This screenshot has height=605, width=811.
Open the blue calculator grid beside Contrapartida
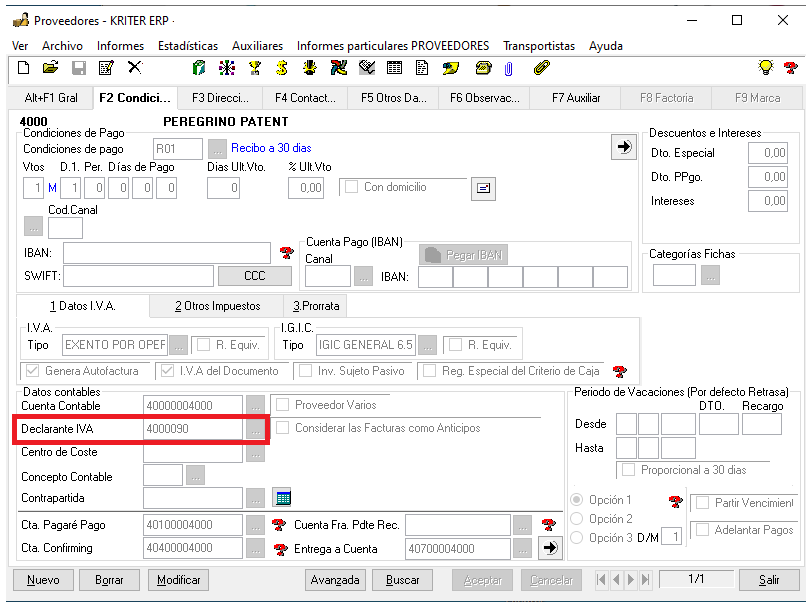click(x=283, y=497)
